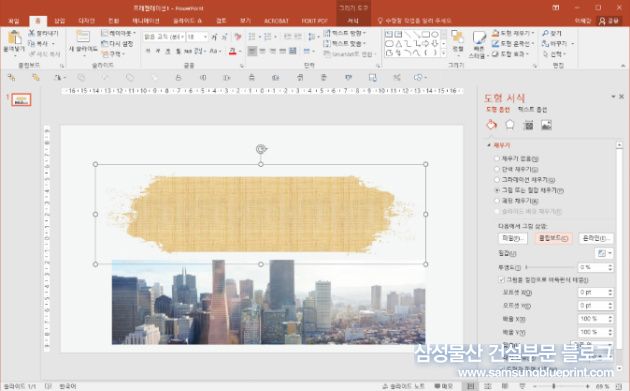This screenshot has width=630, height=391.
Task: Click the 파일 (File) picture source button
Action: (513, 238)
